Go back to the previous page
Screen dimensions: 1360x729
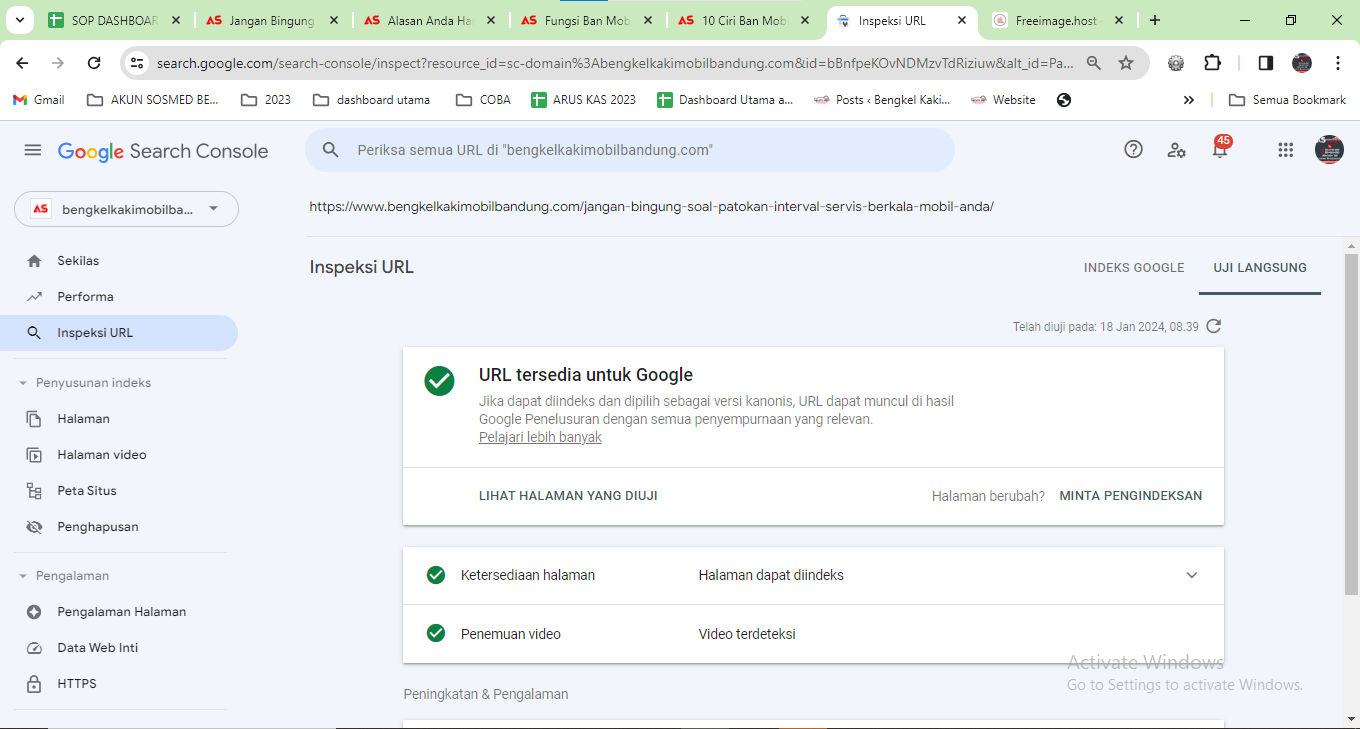tap(22, 63)
